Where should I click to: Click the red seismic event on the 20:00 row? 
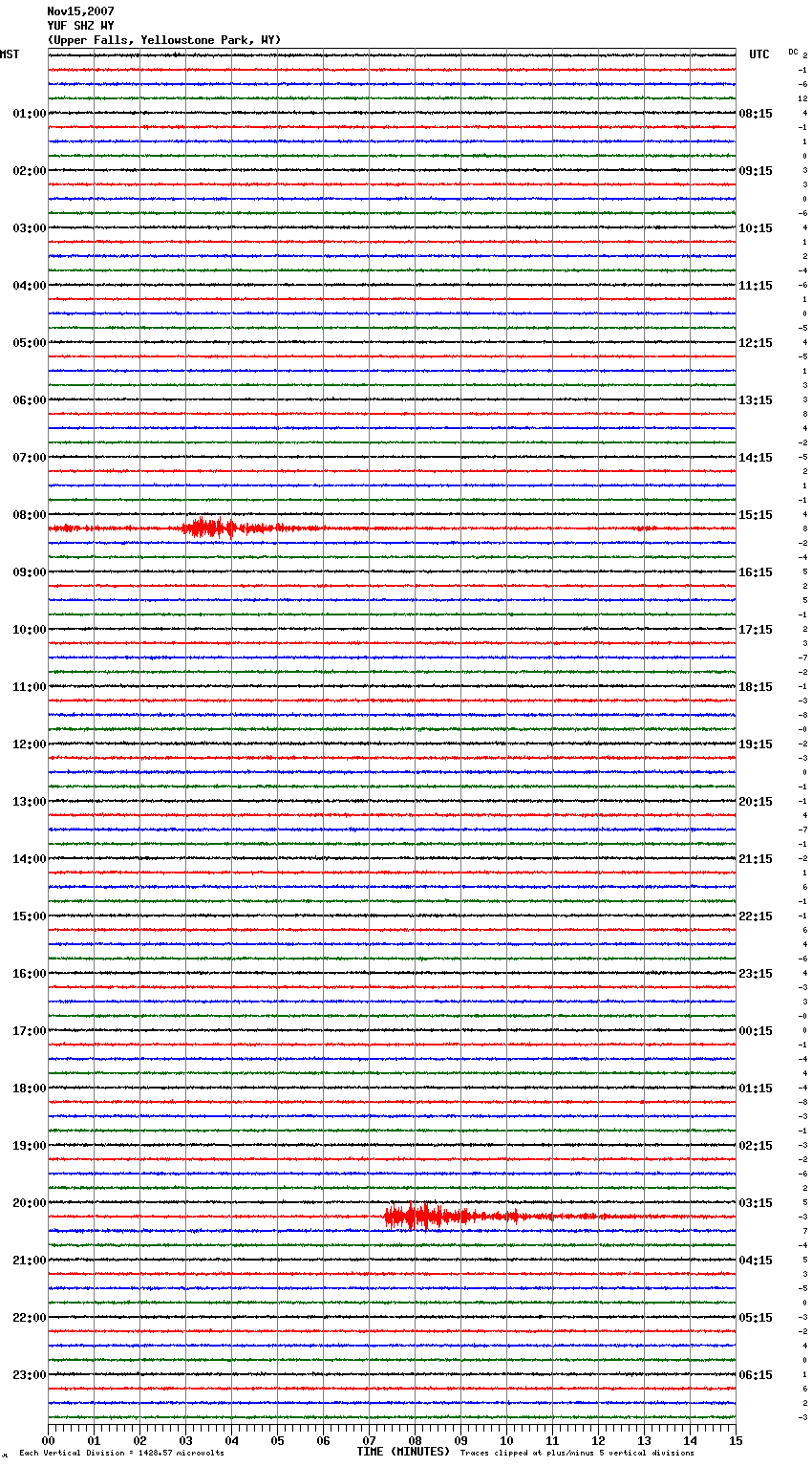coord(459,1217)
